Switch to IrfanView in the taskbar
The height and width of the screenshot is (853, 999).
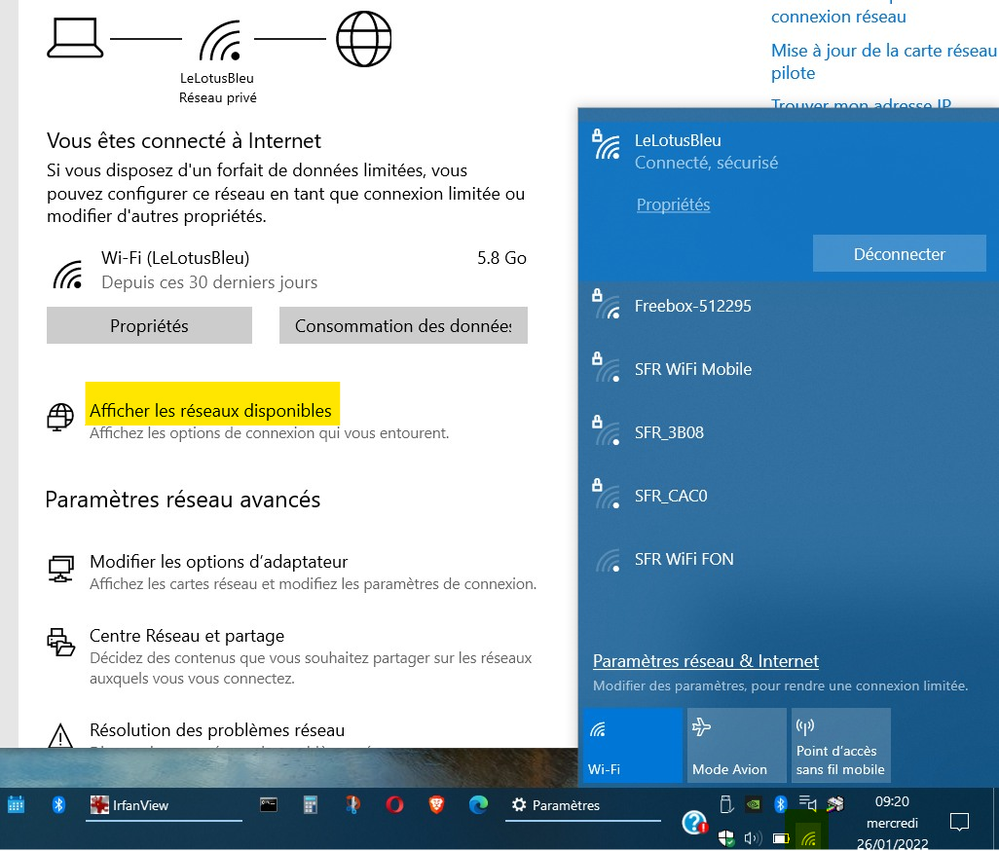coord(164,805)
